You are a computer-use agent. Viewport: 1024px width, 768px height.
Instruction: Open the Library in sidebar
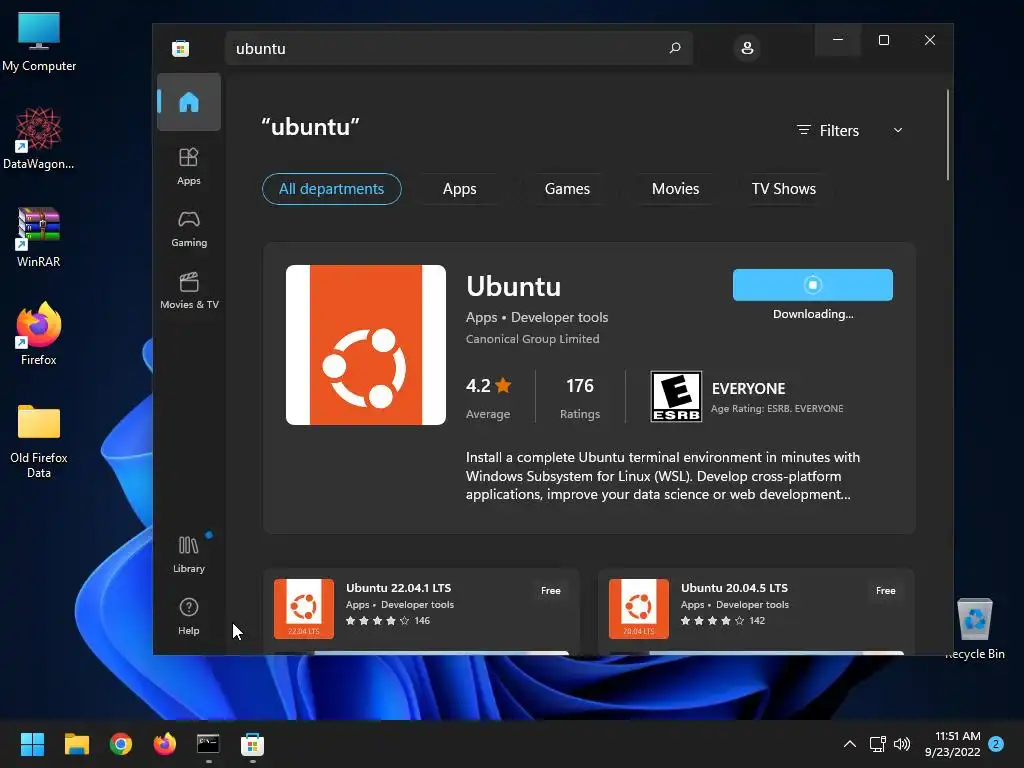pyautogui.click(x=189, y=554)
